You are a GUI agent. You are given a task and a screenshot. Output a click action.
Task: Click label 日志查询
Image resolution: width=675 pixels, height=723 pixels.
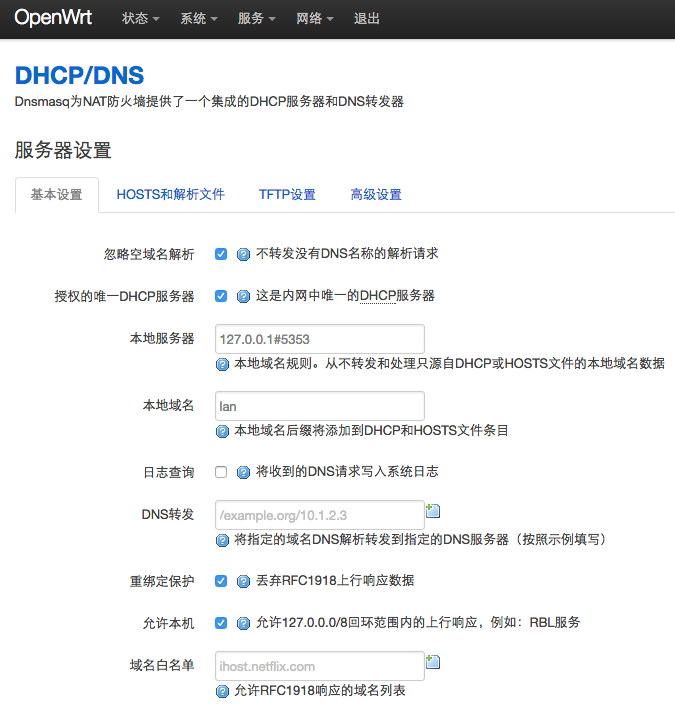tap(169, 472)
